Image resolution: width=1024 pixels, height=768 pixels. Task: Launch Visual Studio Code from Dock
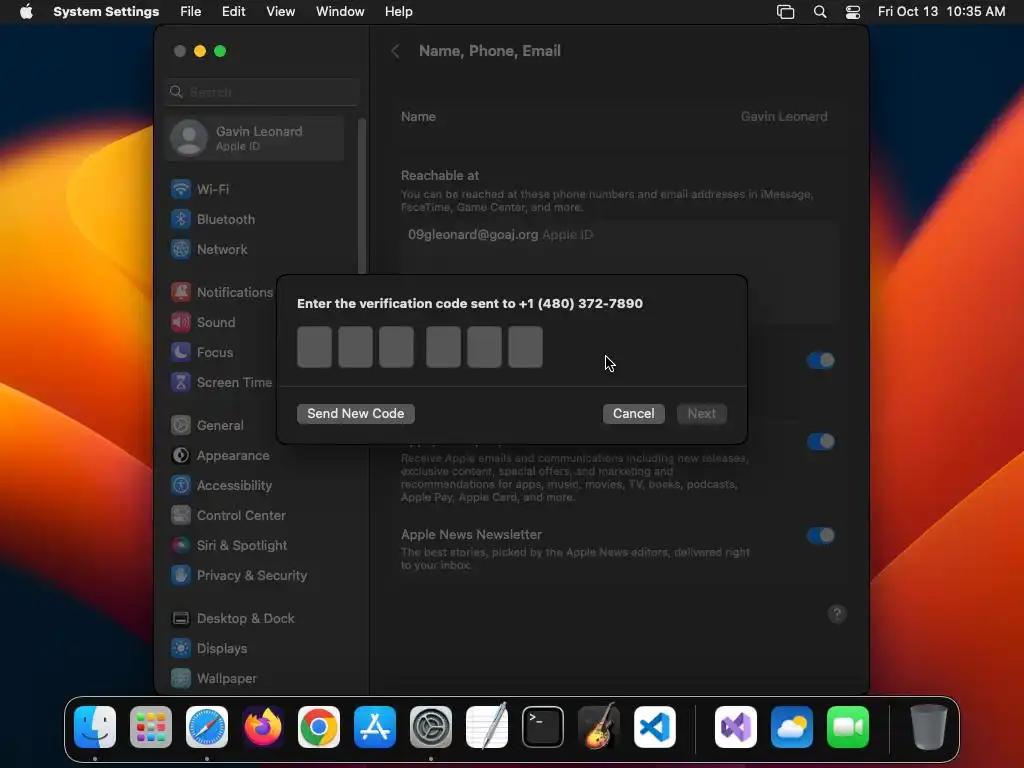(655, 727)
